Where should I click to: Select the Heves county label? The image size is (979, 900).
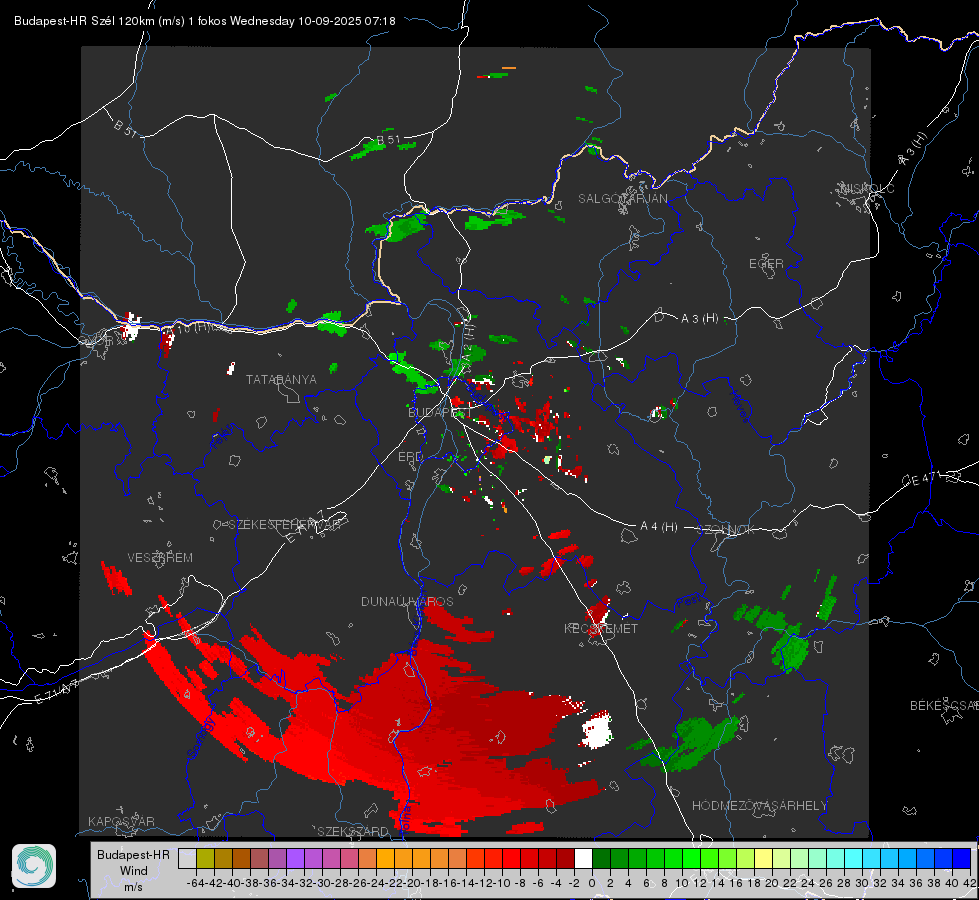click(x=739, y=407)
